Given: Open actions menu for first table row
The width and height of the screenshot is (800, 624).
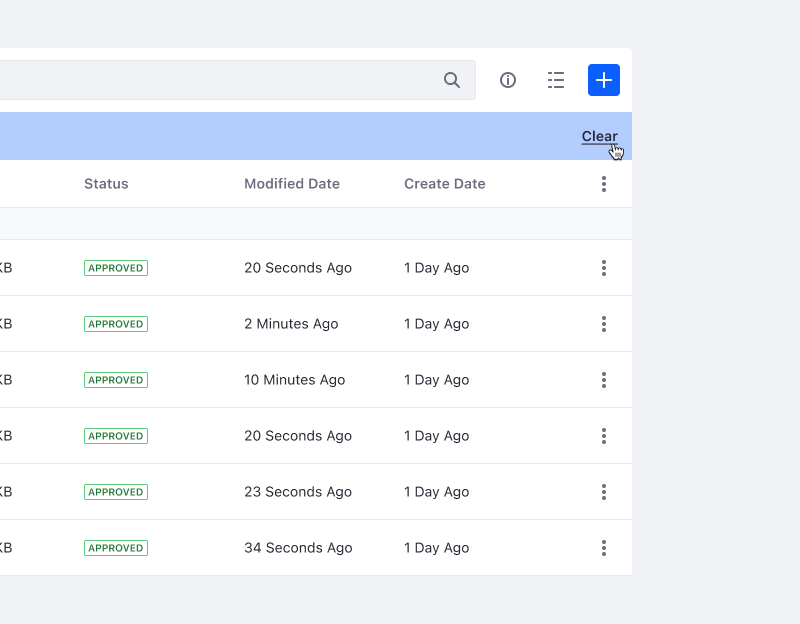Looking at the screenshot, I should [x=604, y=268].
